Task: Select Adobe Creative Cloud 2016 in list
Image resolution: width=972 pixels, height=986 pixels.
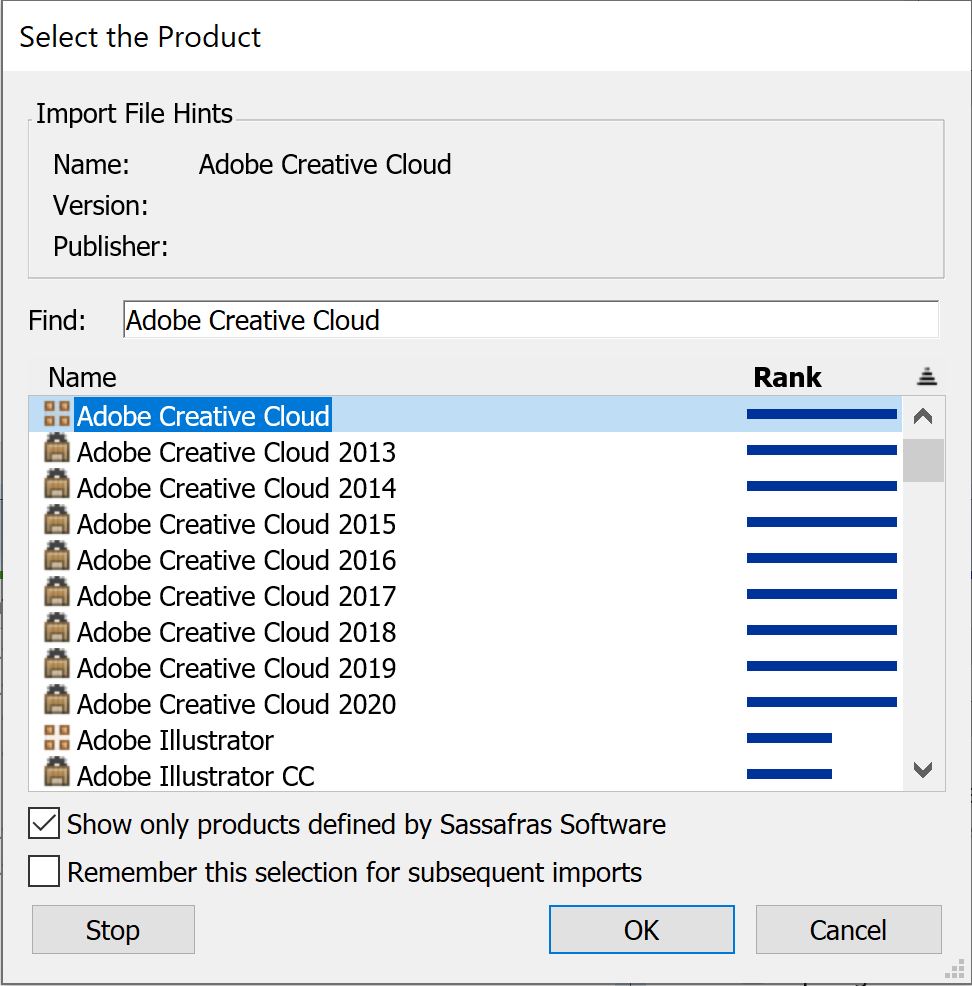Action: click(465, 558)
